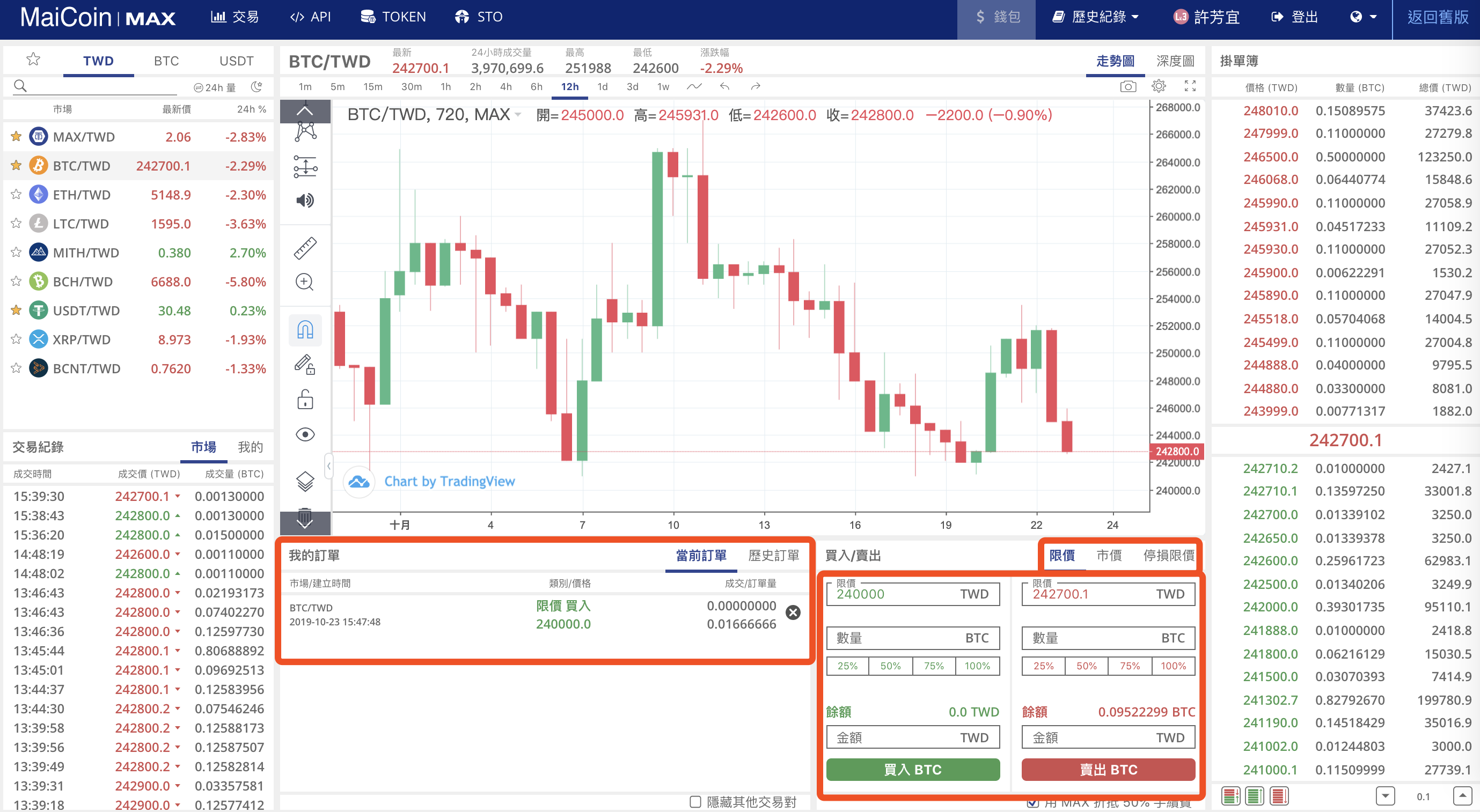Click the 買入 BTC green button
The height and width of the screenshot is (812, 1480).
pos(912,770)
